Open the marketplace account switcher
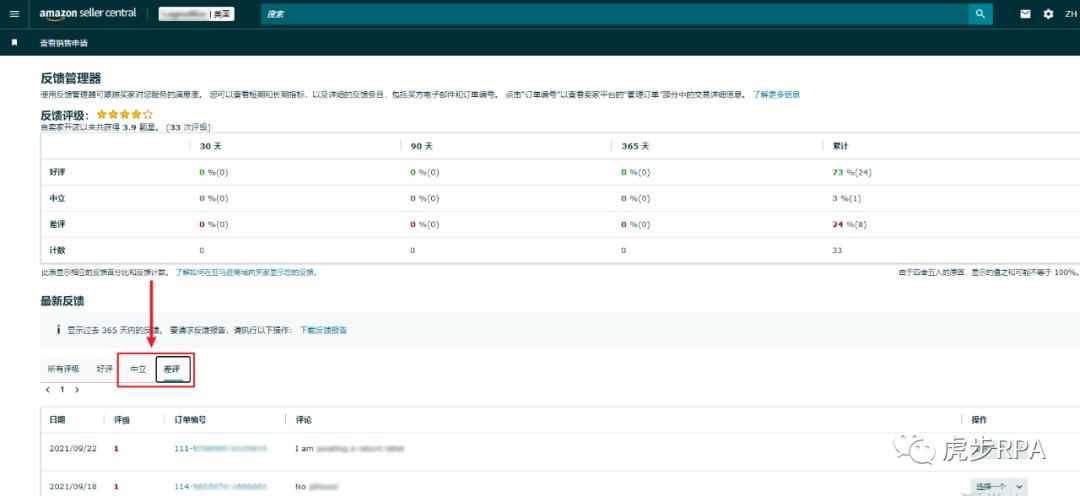1080x496 pixels. pos(196,14)
